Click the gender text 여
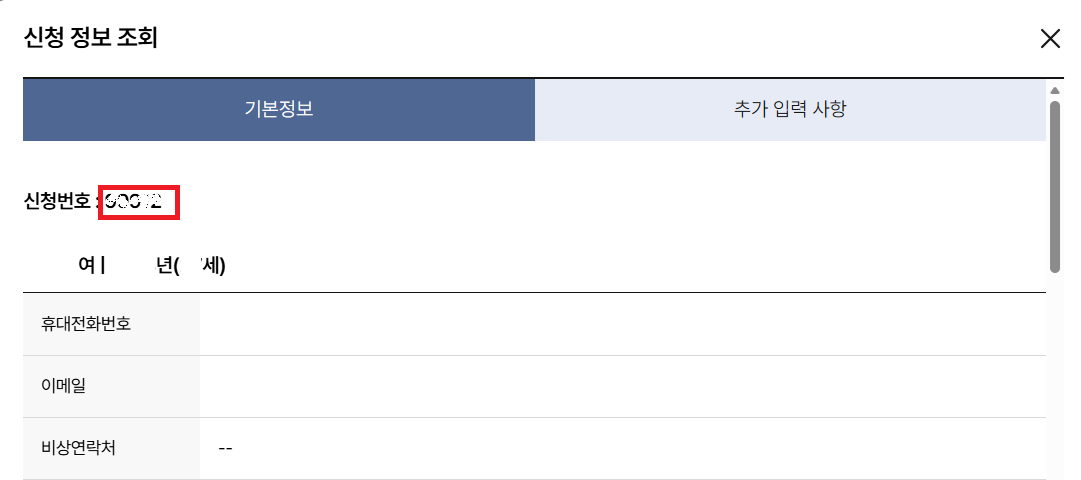The image size is (1081, 480). [x=86, y=266]
